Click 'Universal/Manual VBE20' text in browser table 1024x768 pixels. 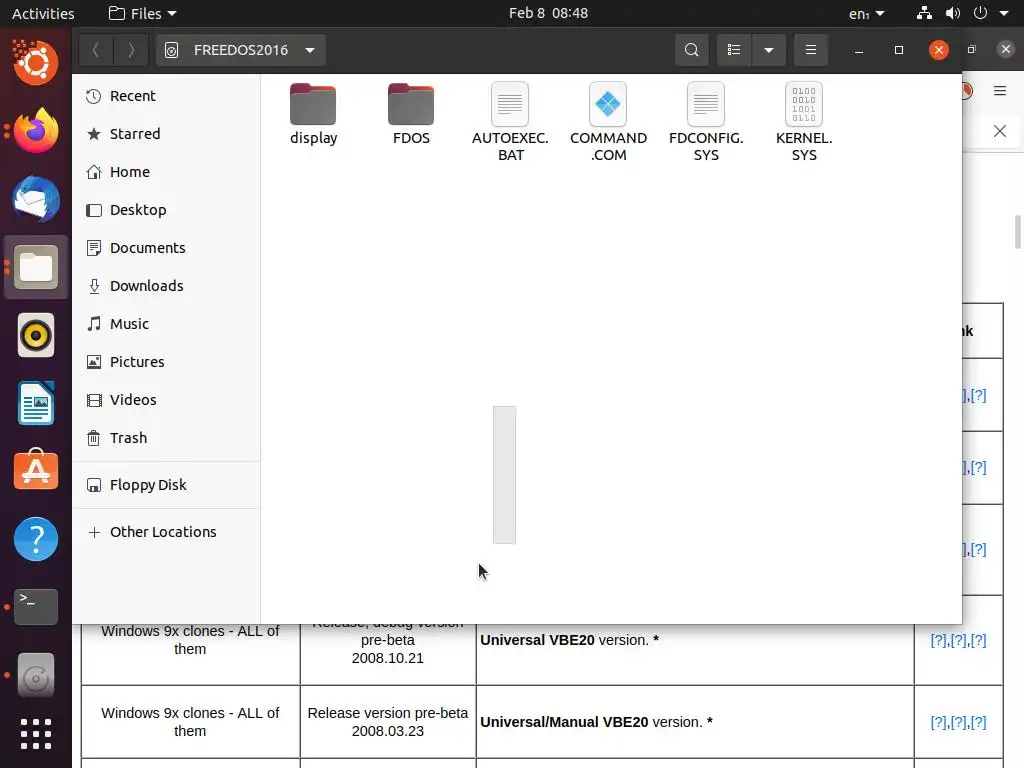coord(564,722)
